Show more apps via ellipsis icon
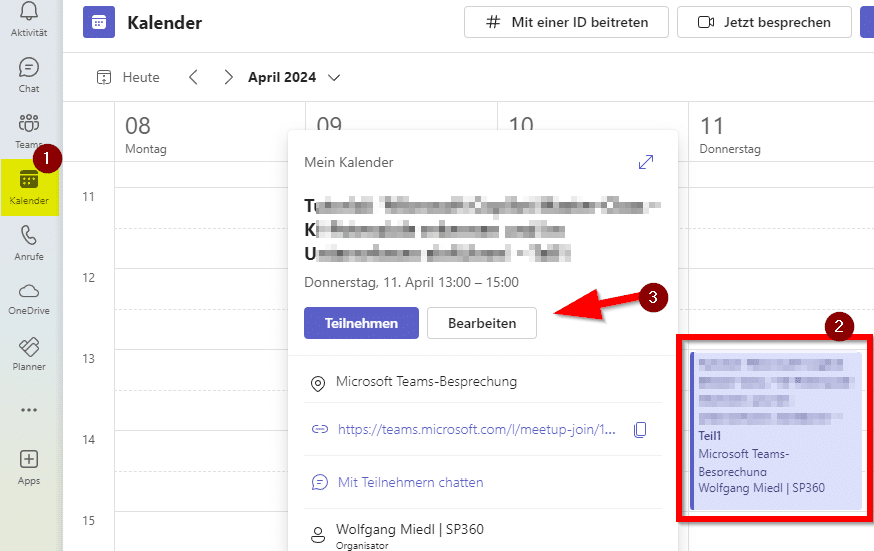The image size is (874, 551). (x=29, y=409)
